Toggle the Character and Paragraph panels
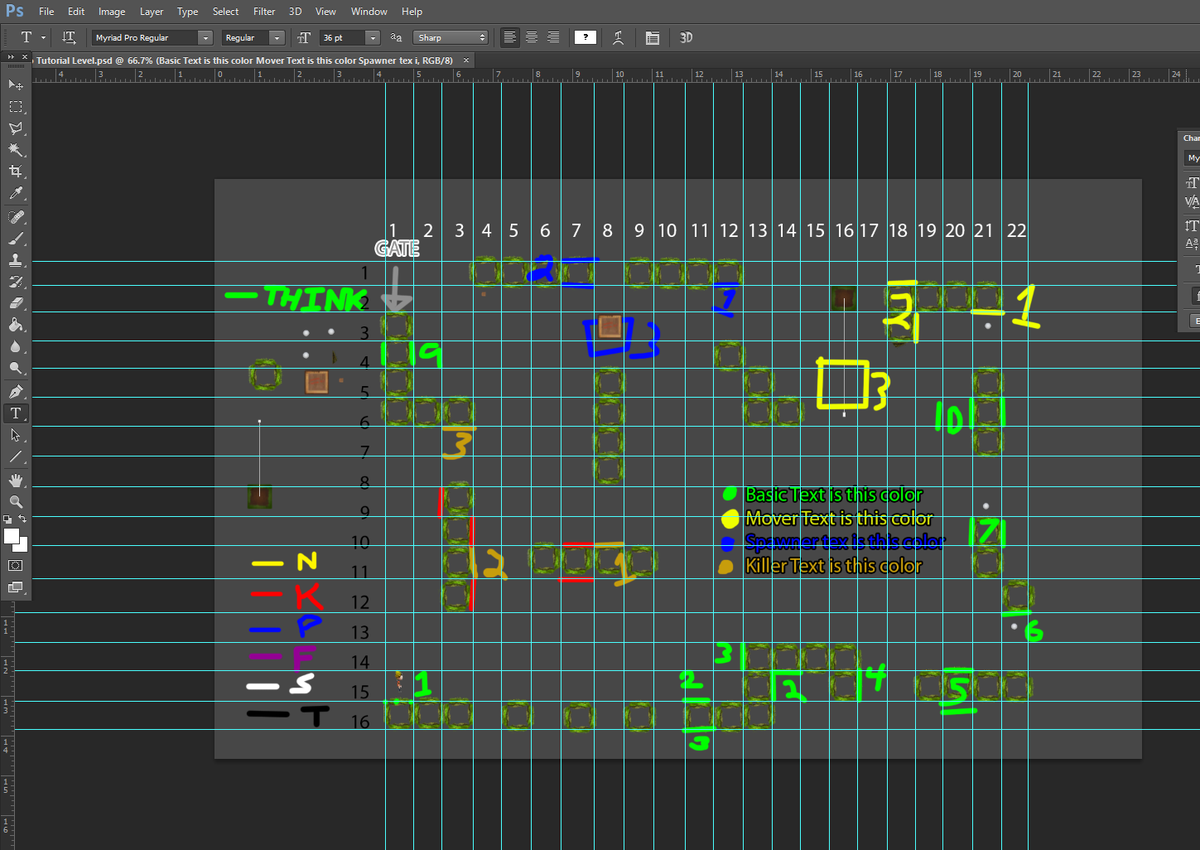Image resolution: width=1200 pixels, height=850 pixels. (653, 38)
